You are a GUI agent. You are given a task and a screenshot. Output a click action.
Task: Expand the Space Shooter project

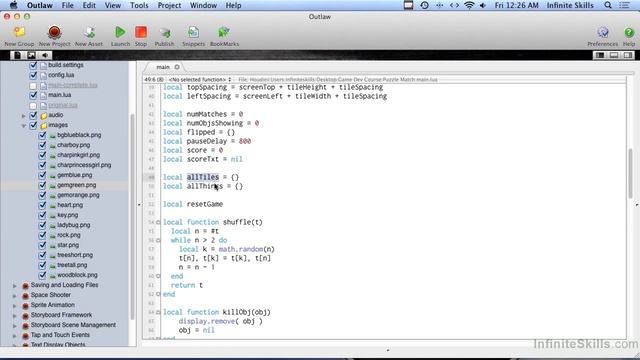(x=15, y=296)
